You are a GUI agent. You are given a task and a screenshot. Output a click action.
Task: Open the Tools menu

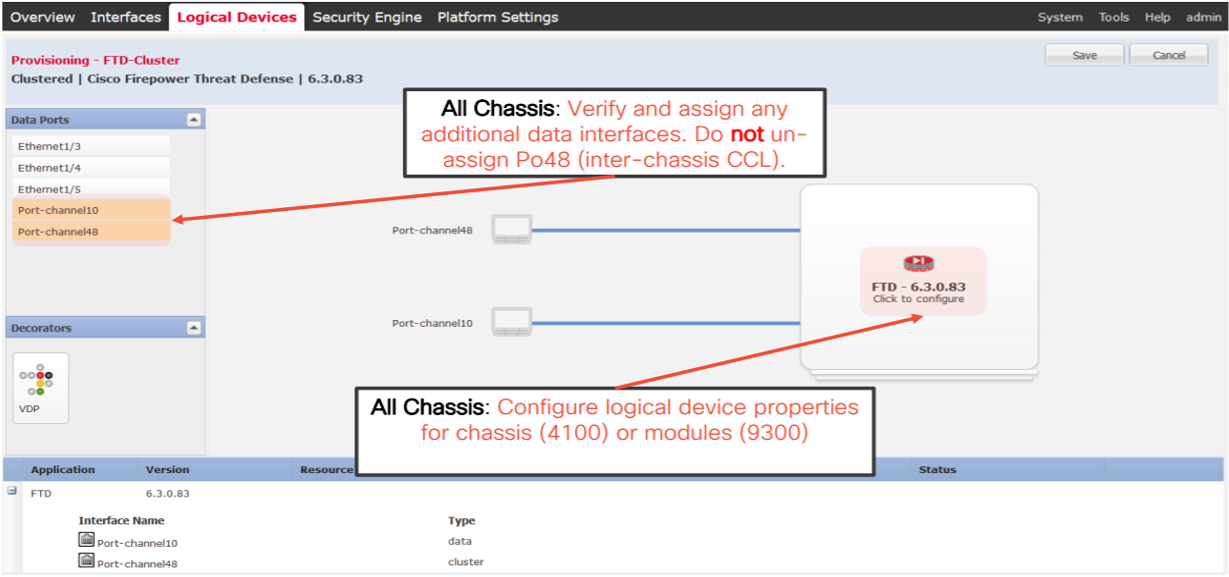[x=1114, y=17]
